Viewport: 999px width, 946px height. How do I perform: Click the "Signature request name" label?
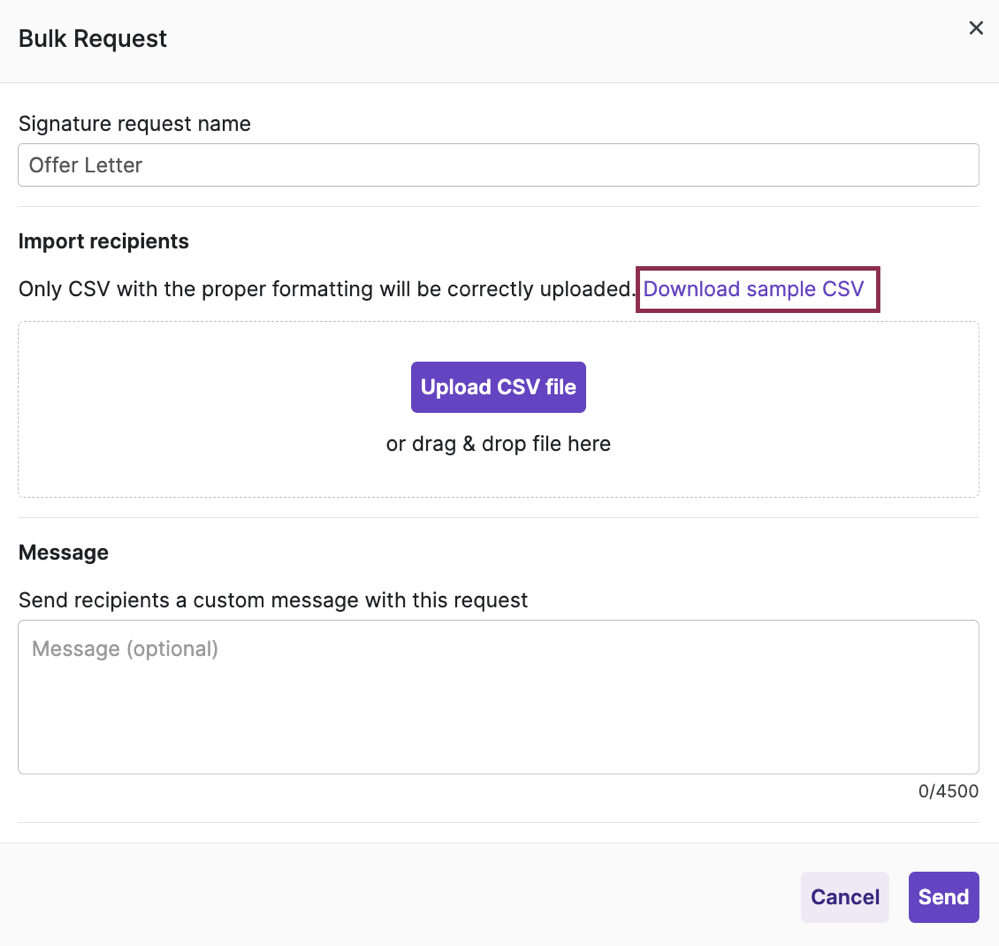click(134, 124)
